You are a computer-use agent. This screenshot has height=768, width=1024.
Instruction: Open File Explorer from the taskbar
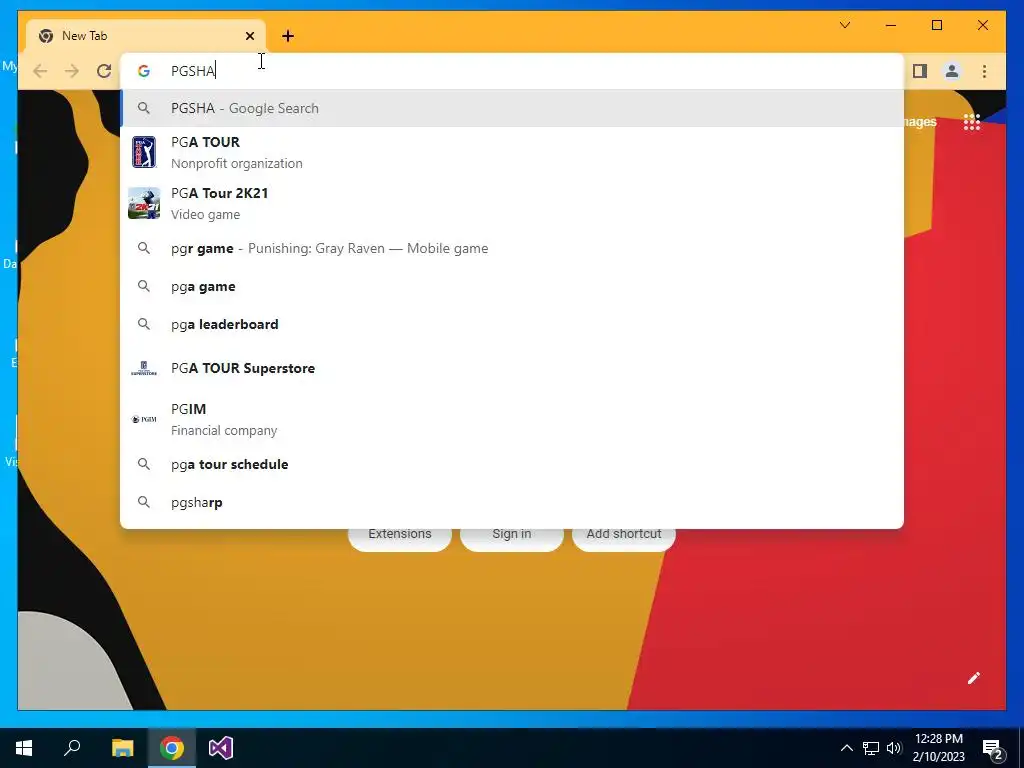pyautogui.click(x=122, y=748)
